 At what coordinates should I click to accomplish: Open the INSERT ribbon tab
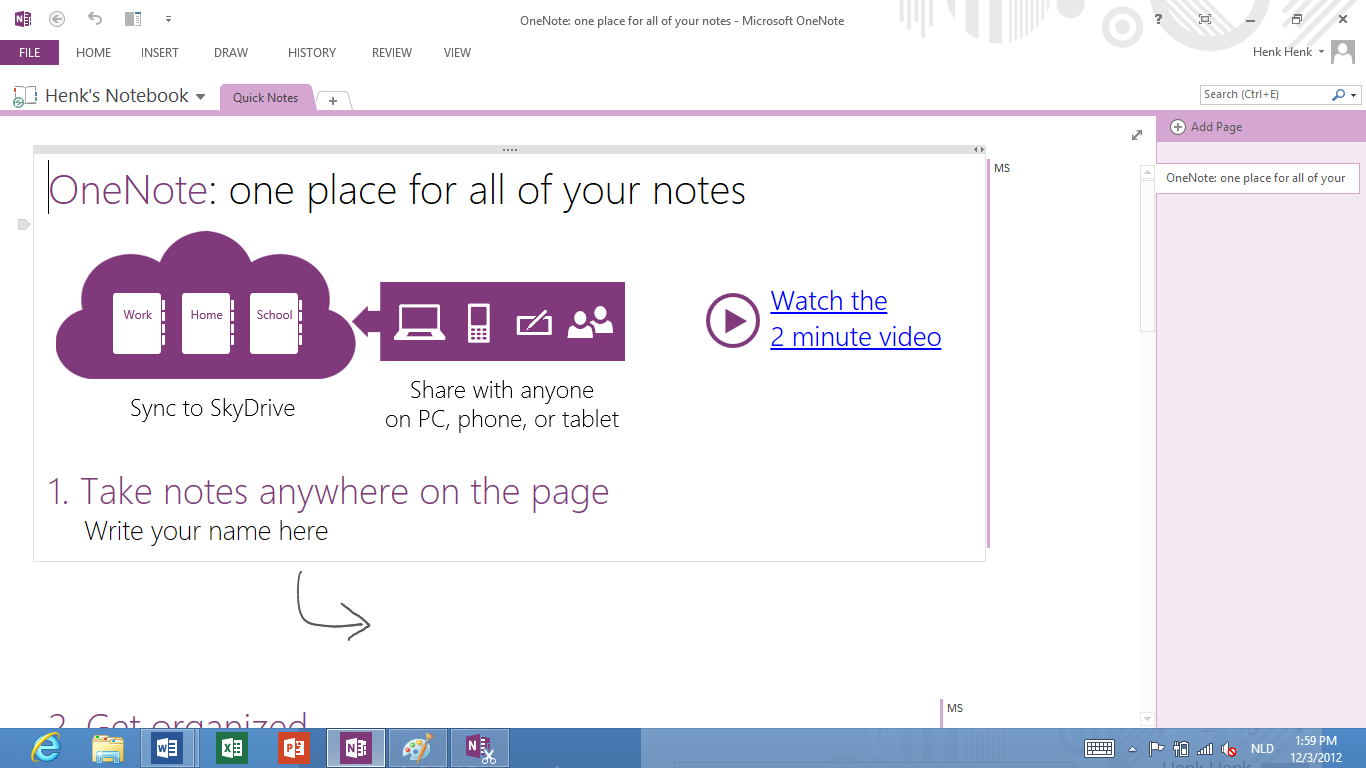[160, 52]
